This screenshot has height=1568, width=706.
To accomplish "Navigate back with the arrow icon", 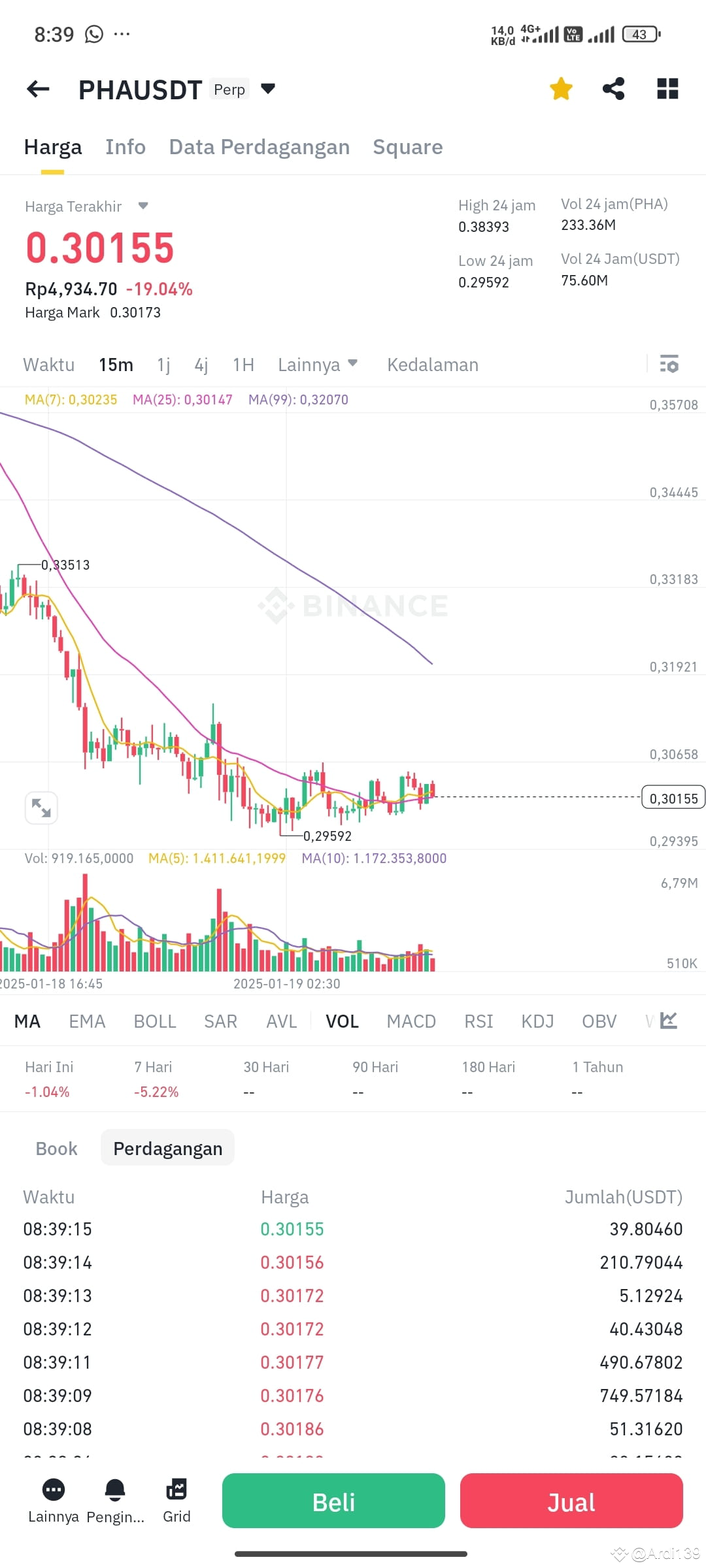I will [x=37, y=89].
